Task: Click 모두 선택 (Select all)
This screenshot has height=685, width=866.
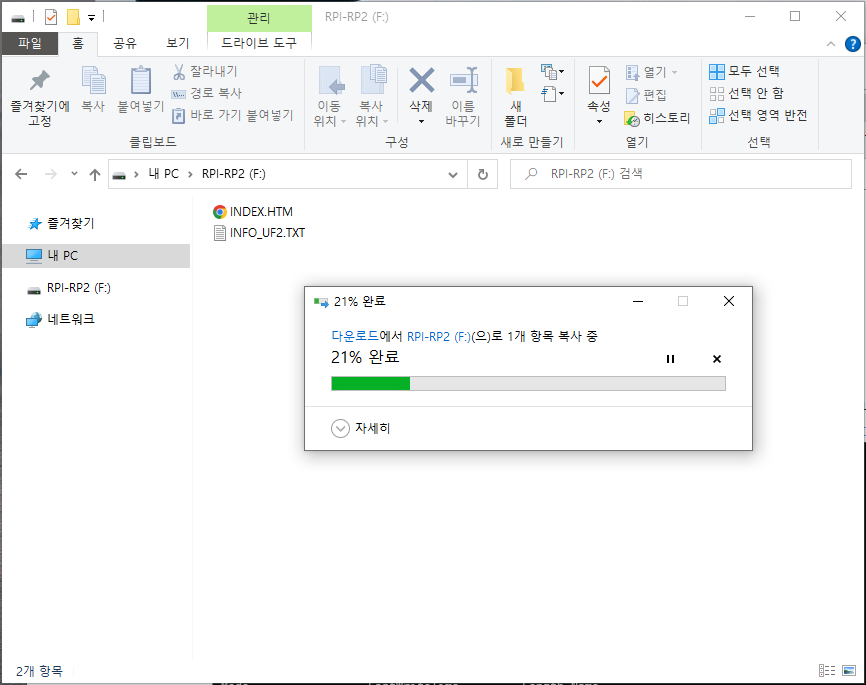Action: tap(744, 71)
